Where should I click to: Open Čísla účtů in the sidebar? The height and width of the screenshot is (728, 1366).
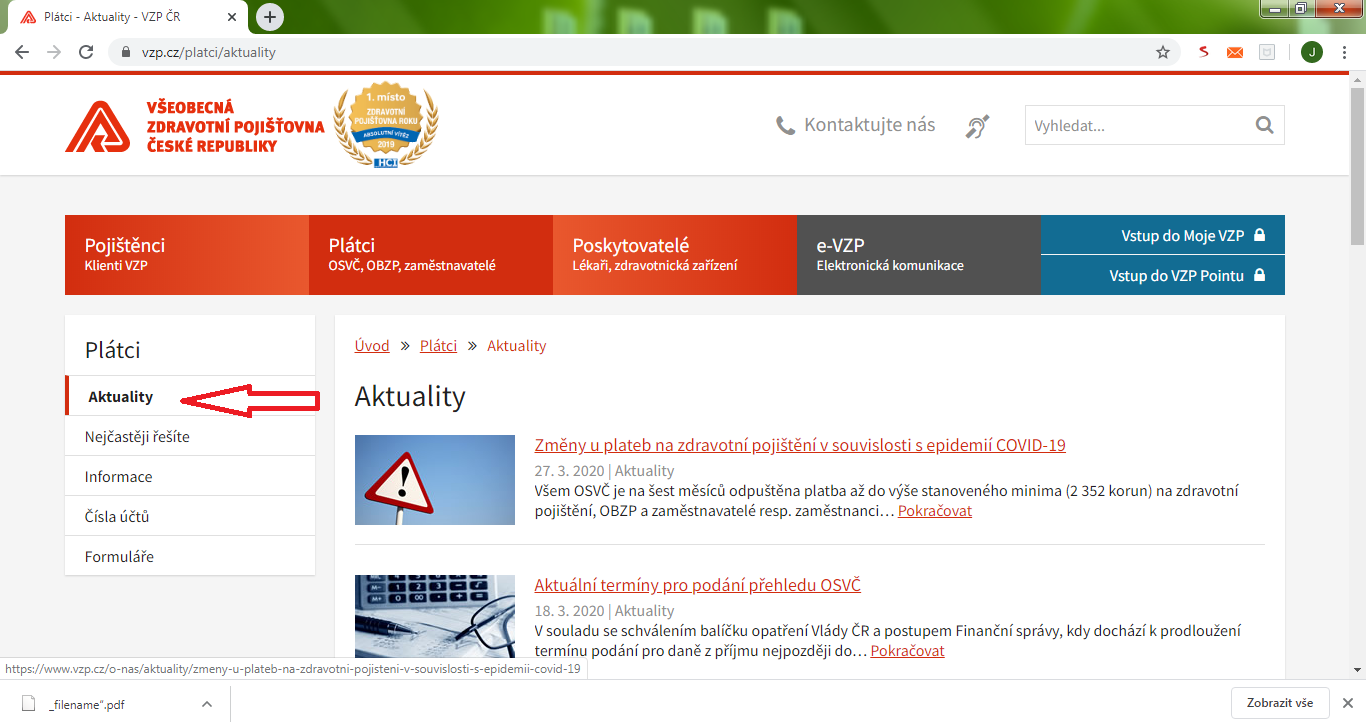(117, 517)
